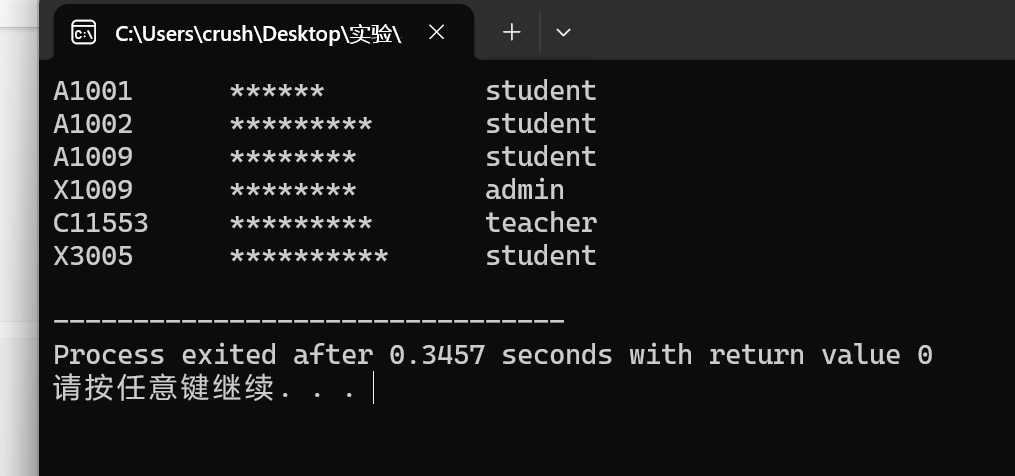Click the A1009 user ID text
The width and height of the screenshot is (1015, 476).
point(93,157)
